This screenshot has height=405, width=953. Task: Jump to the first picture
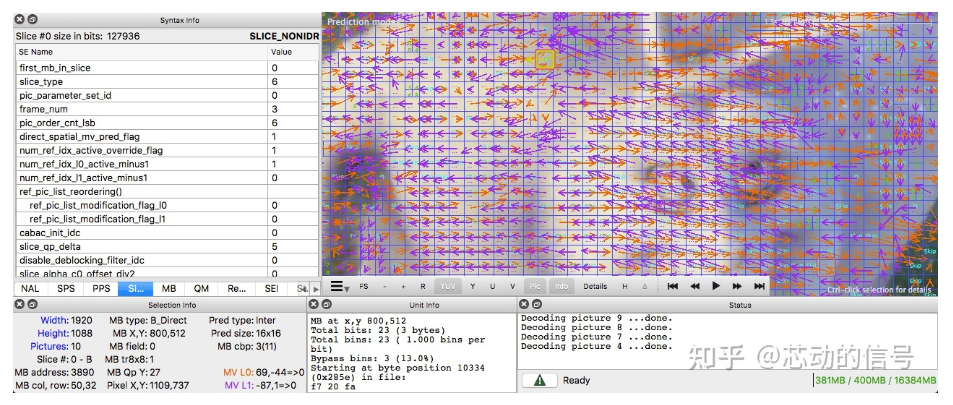673,286
